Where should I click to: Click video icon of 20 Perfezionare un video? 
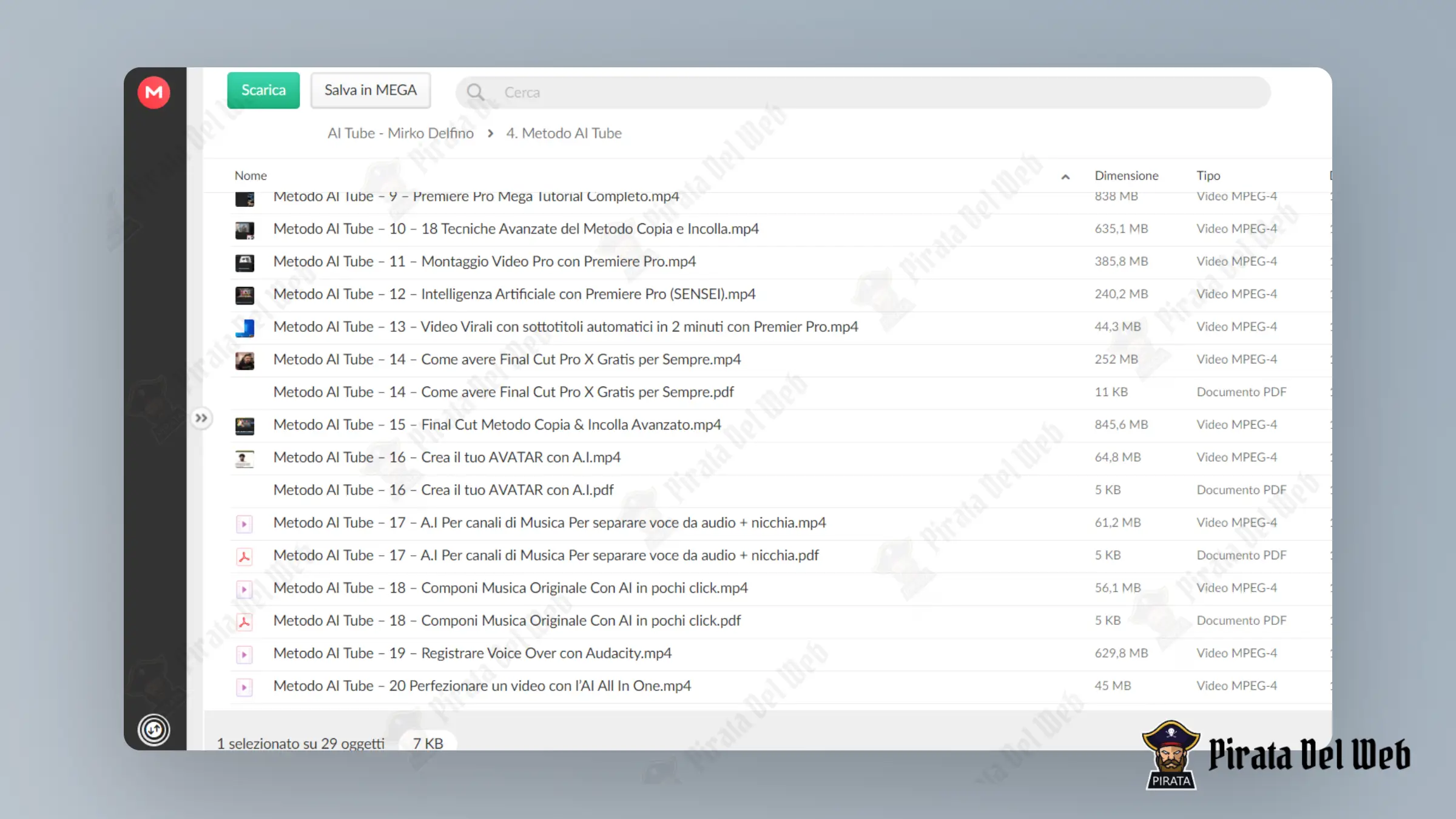244,687
